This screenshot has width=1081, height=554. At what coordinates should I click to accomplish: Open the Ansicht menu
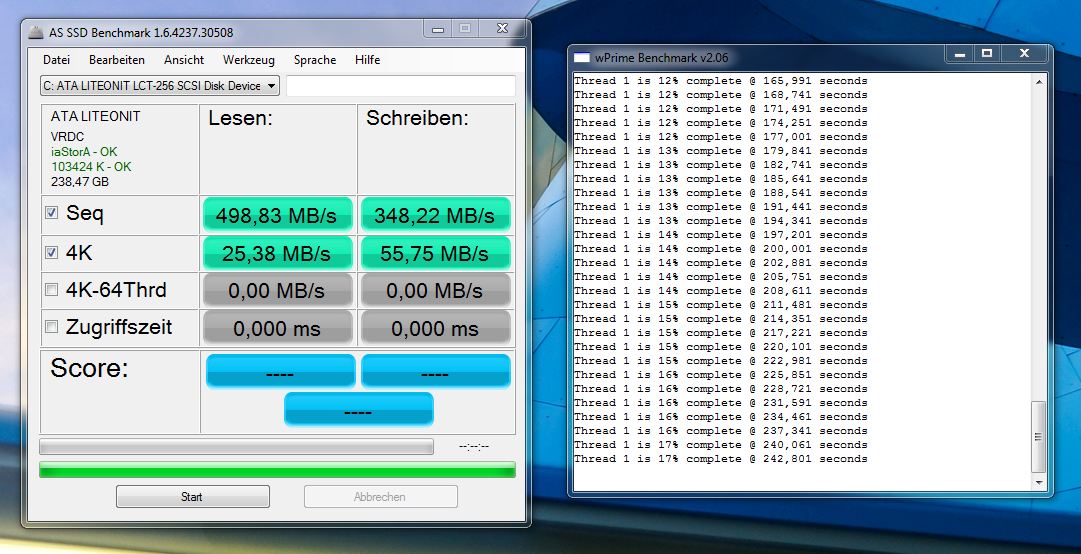click(184, 60)
